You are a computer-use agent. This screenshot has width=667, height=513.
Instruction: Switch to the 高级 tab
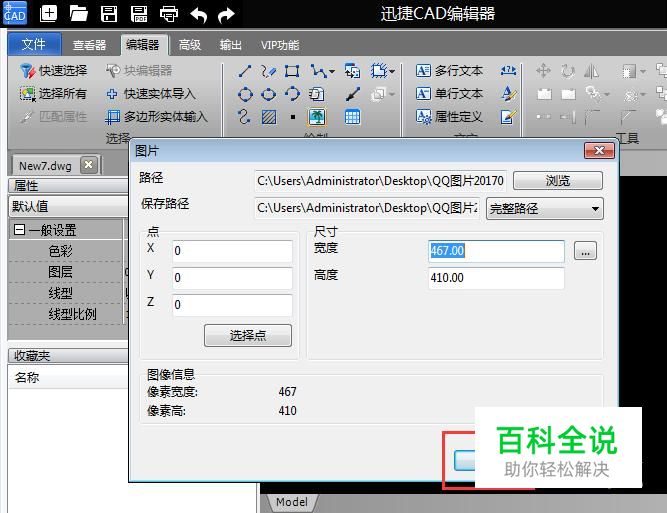(190, 45)
